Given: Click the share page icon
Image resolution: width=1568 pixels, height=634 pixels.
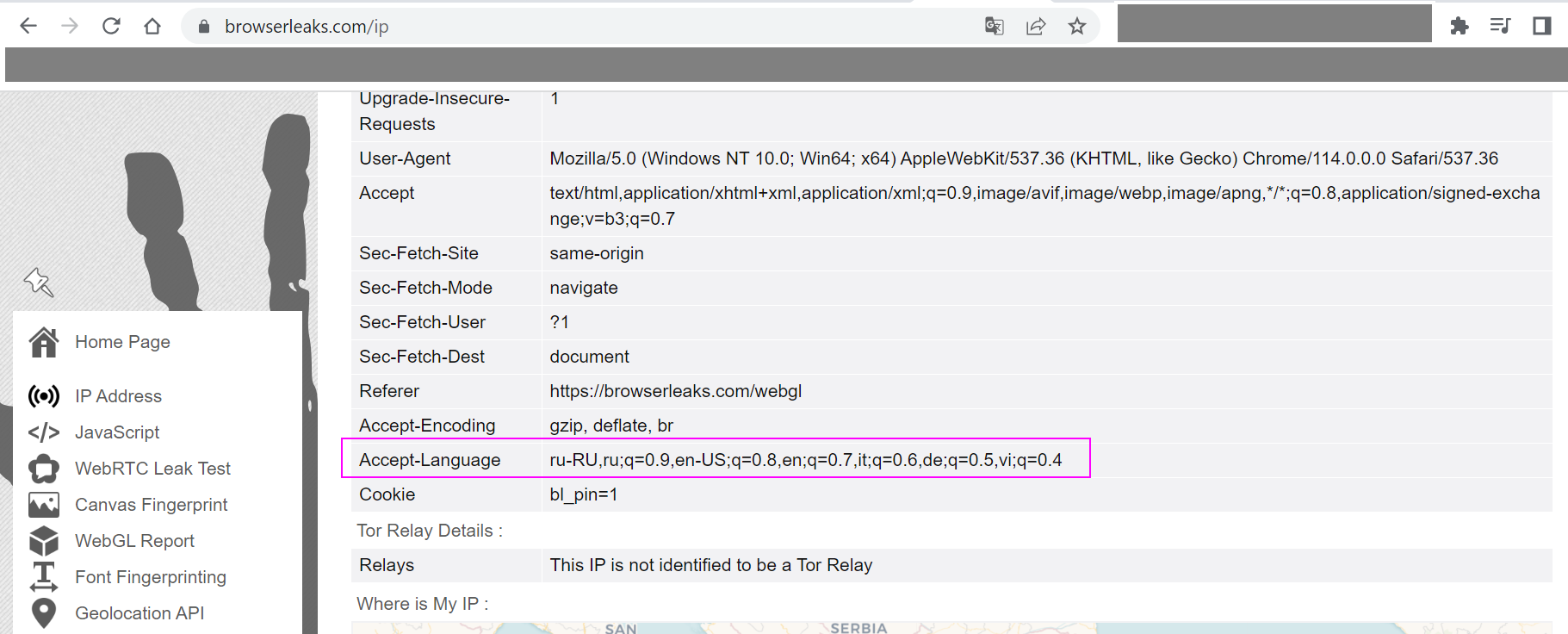Looking at the screenshot, I should point(1035,26).
